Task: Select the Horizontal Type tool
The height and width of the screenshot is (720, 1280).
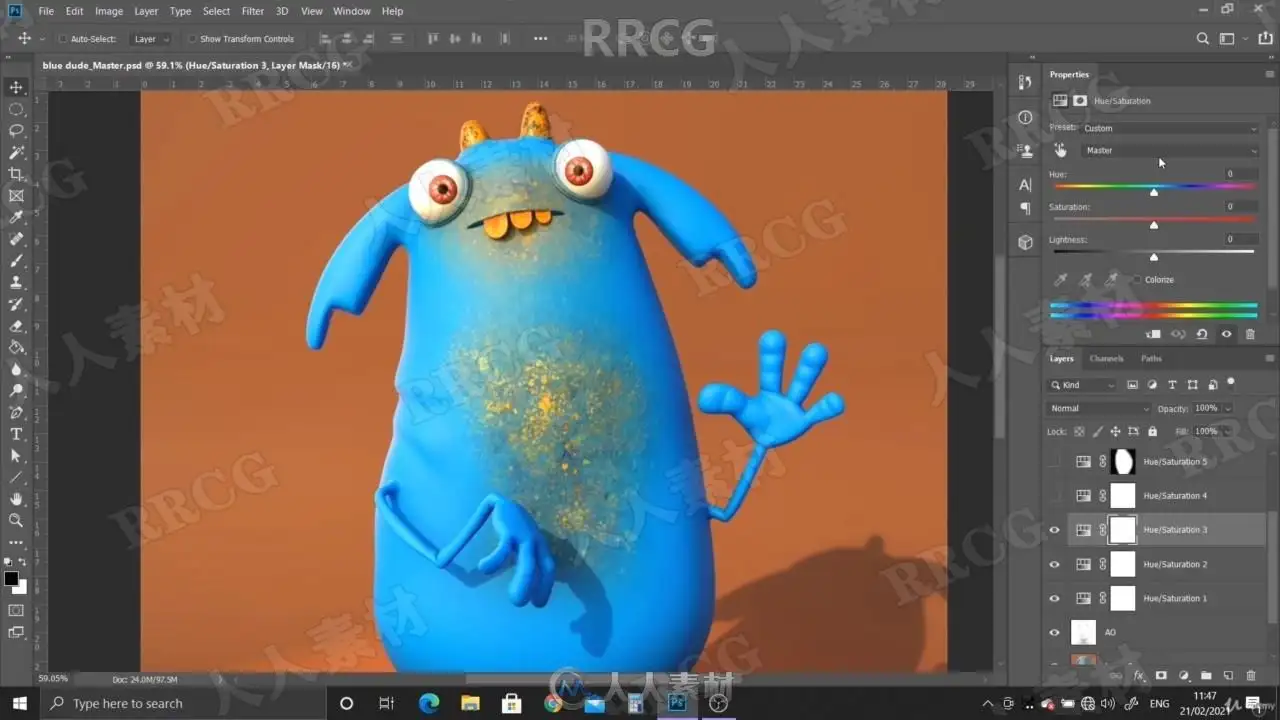Action: [x=16, y=434]
